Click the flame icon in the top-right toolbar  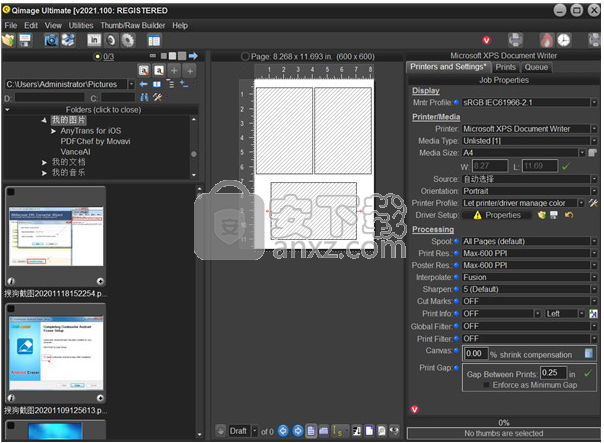tap(546, 40)
